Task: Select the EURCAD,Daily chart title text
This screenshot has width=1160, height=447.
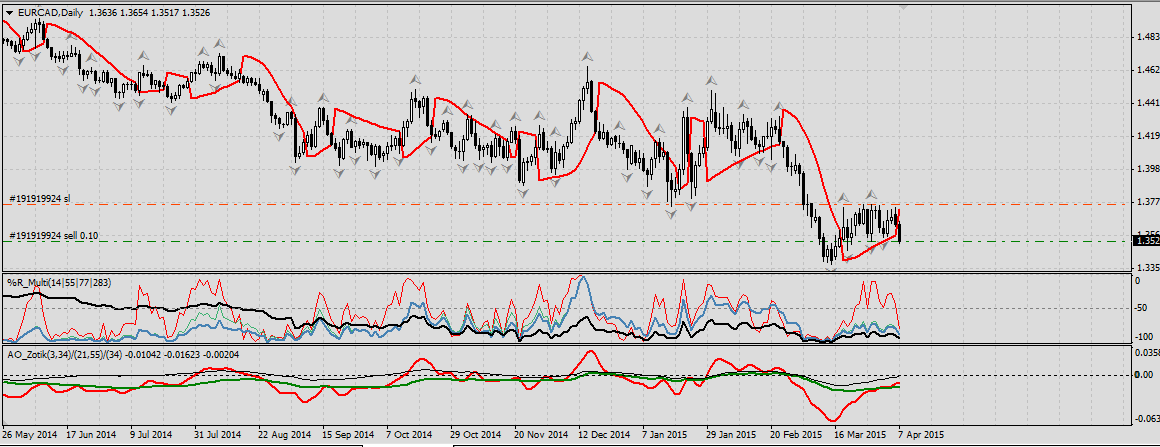Action: 49,13
